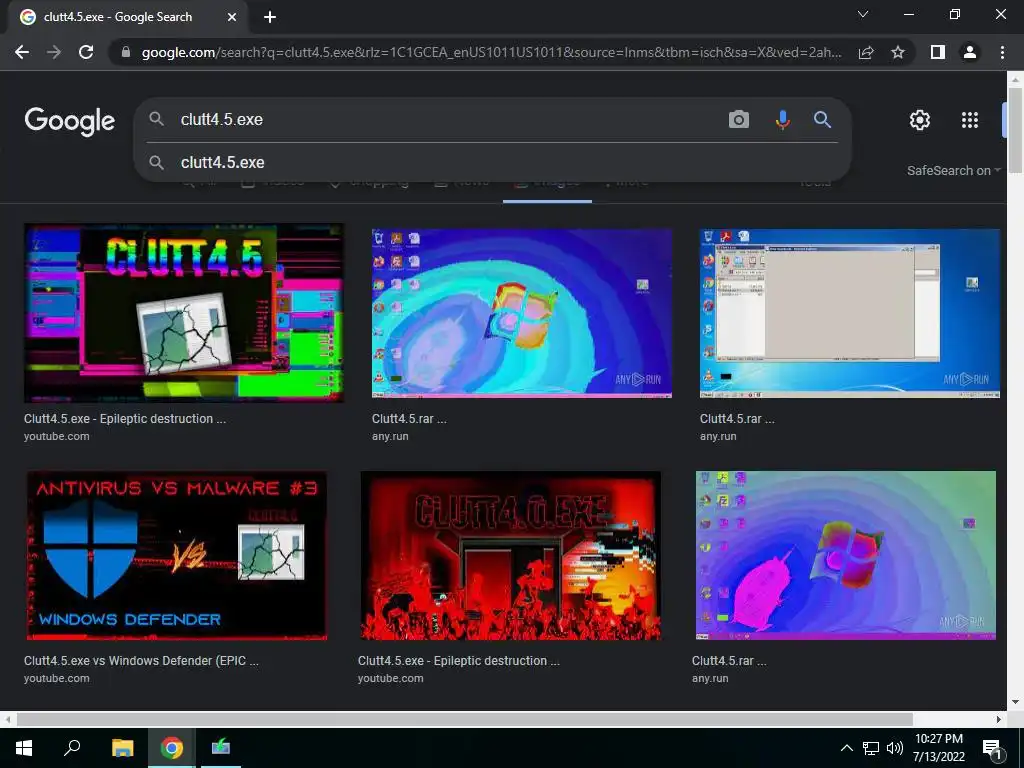
Task: Click the scroll down arrow
Action: (x=1015, y=702)
